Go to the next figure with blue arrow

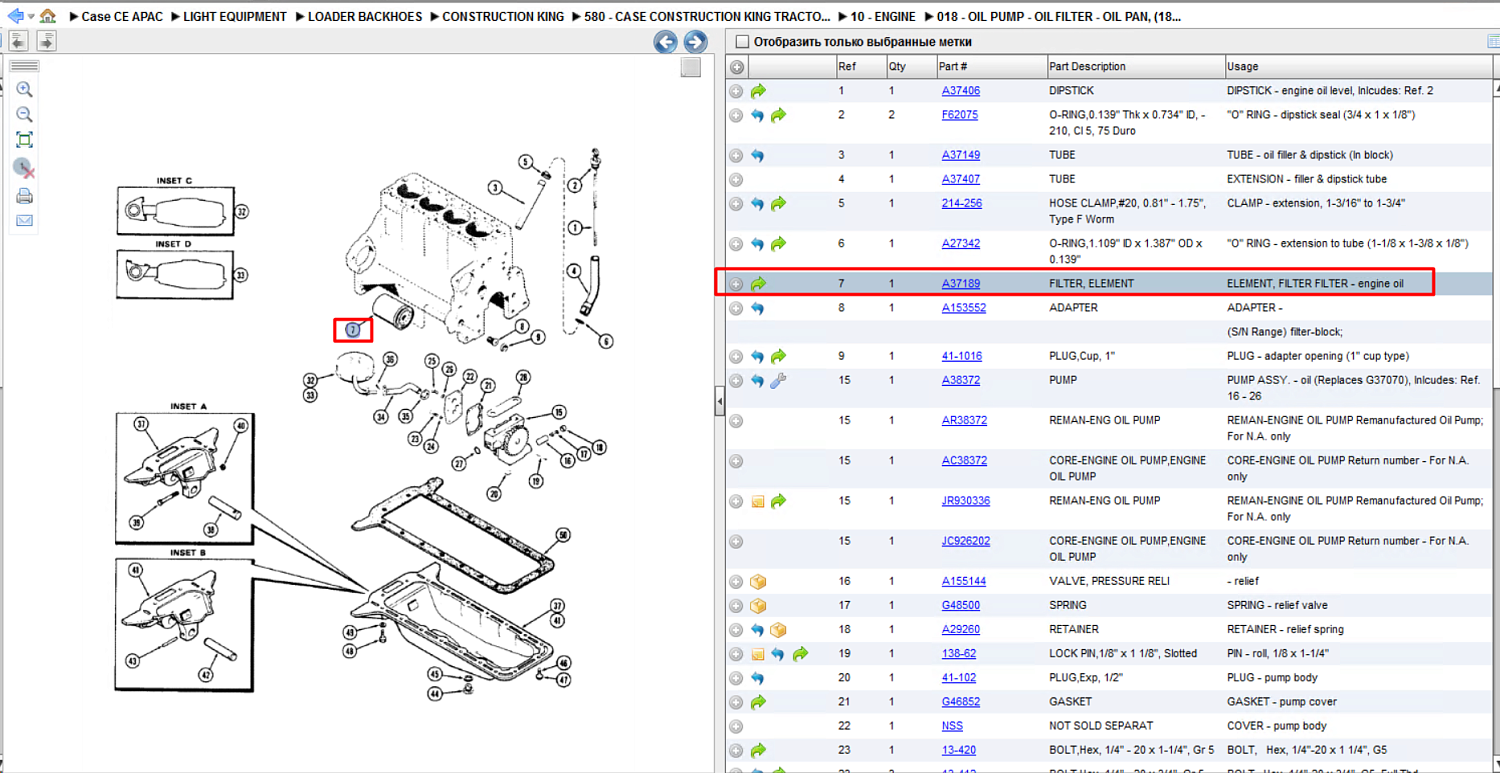point(695,41)
